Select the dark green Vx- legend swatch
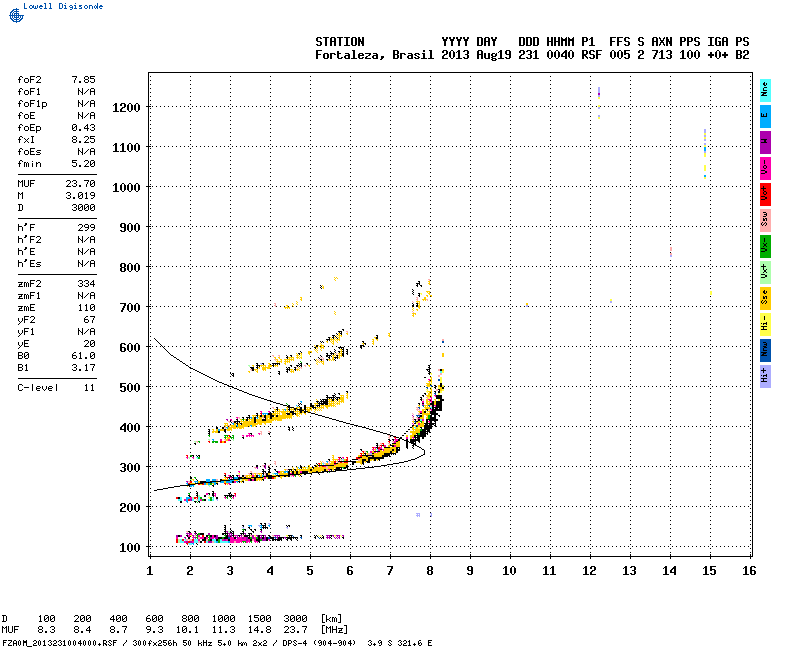This screenshot has width=800, height=650. click(x=765, y=246)
